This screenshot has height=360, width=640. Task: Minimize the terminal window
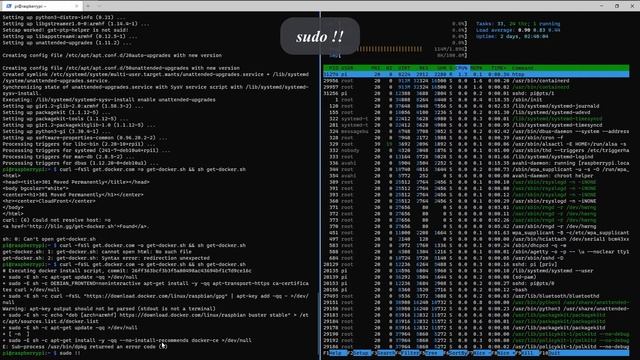point(601,6)
